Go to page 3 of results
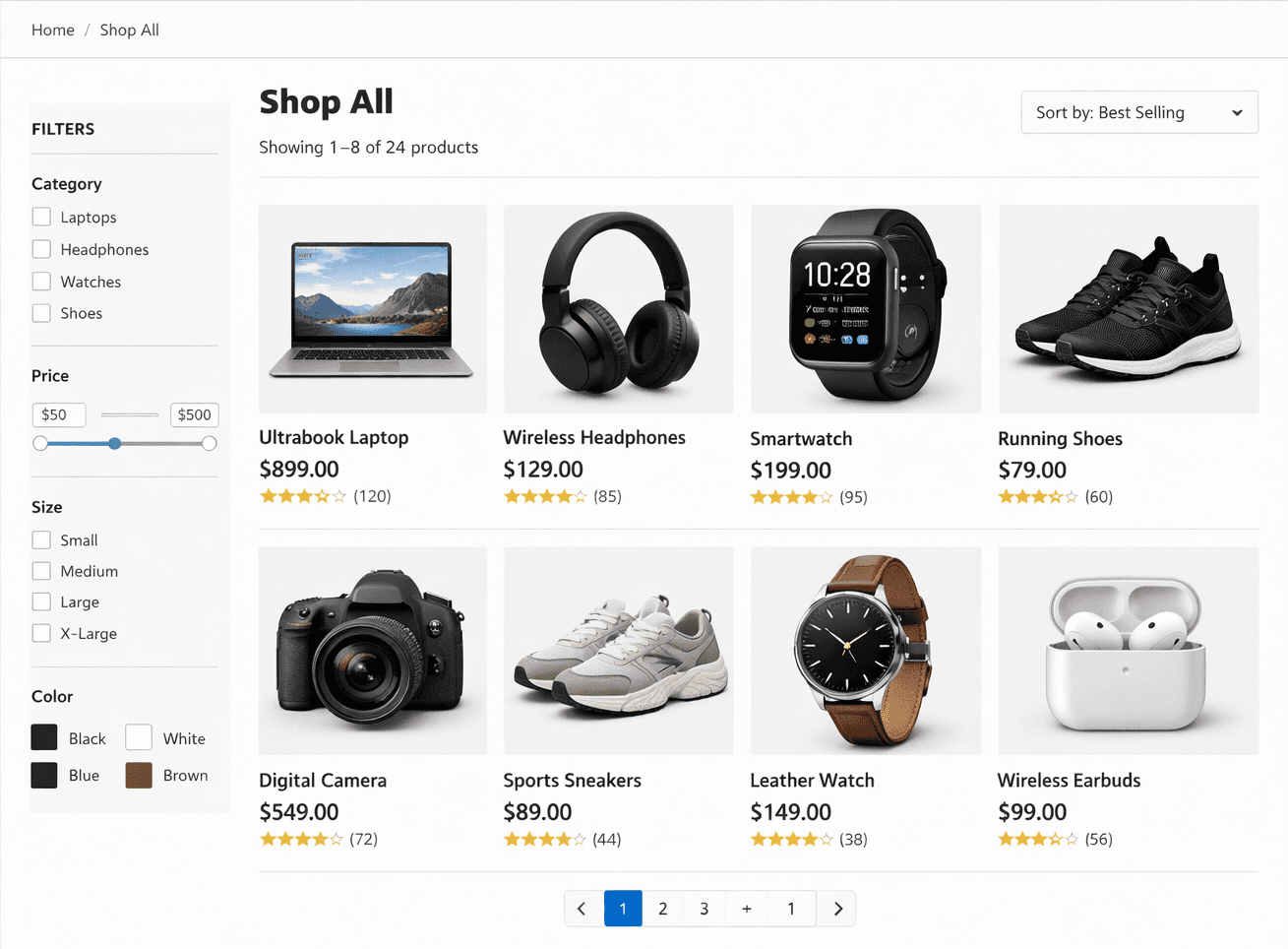 coord(705,908)
